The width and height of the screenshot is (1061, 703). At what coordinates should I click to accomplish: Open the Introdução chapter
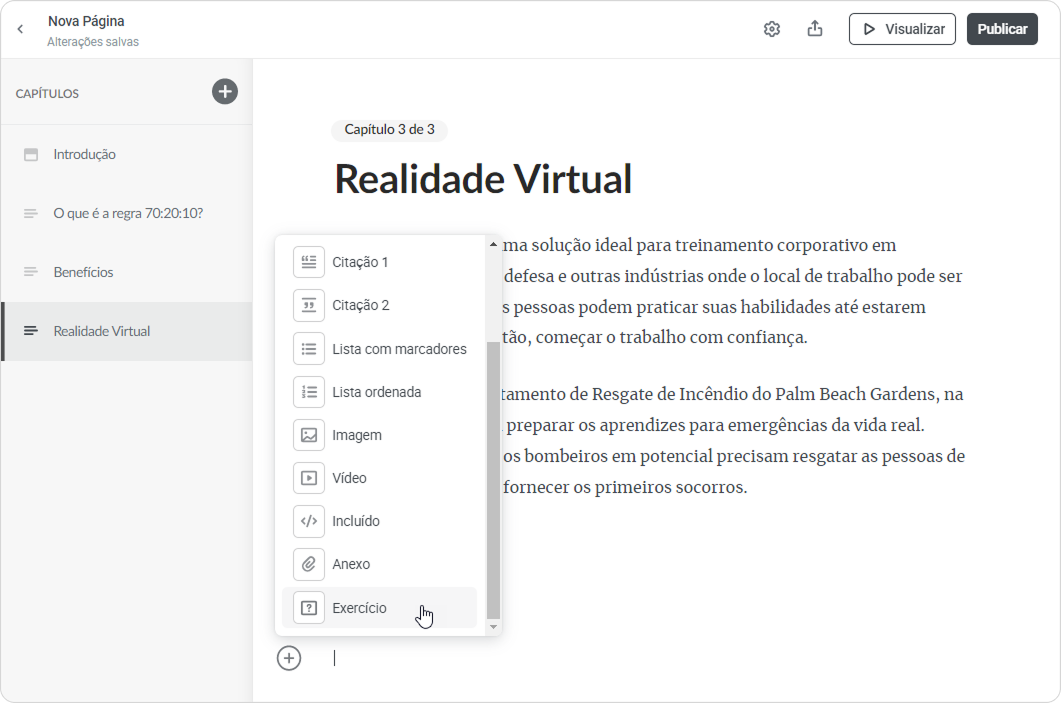[x=85, y=154]
